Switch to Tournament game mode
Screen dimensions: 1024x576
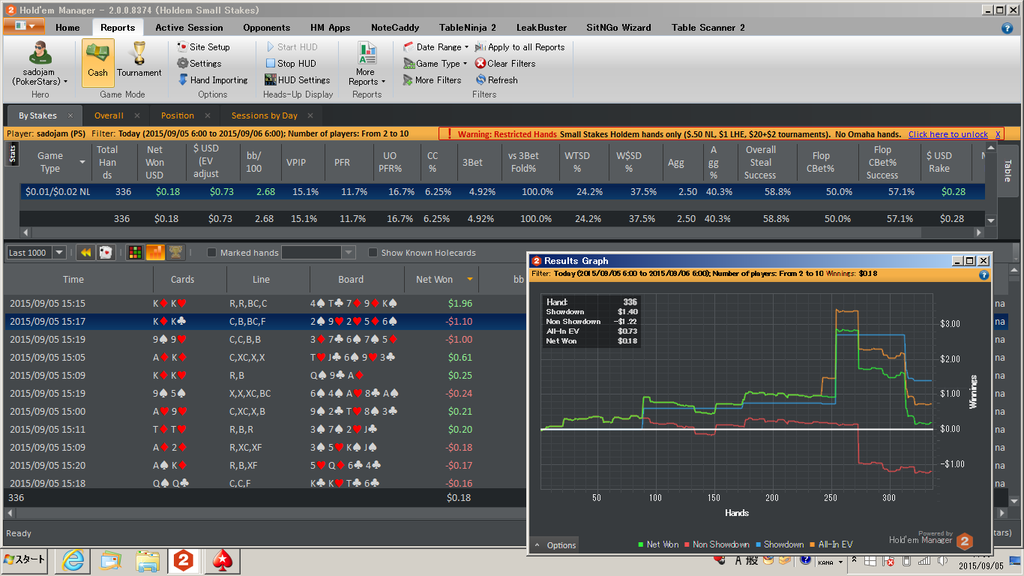click(x=139, y=62)
